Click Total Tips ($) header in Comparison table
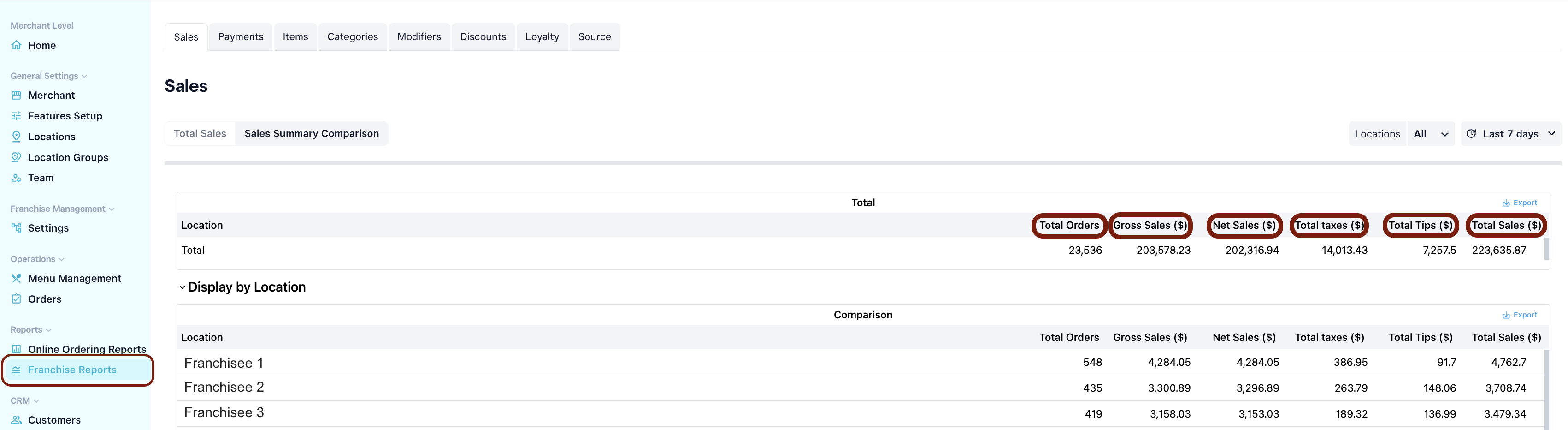This screenshot has width=1568, height=430. point(1421,337)
